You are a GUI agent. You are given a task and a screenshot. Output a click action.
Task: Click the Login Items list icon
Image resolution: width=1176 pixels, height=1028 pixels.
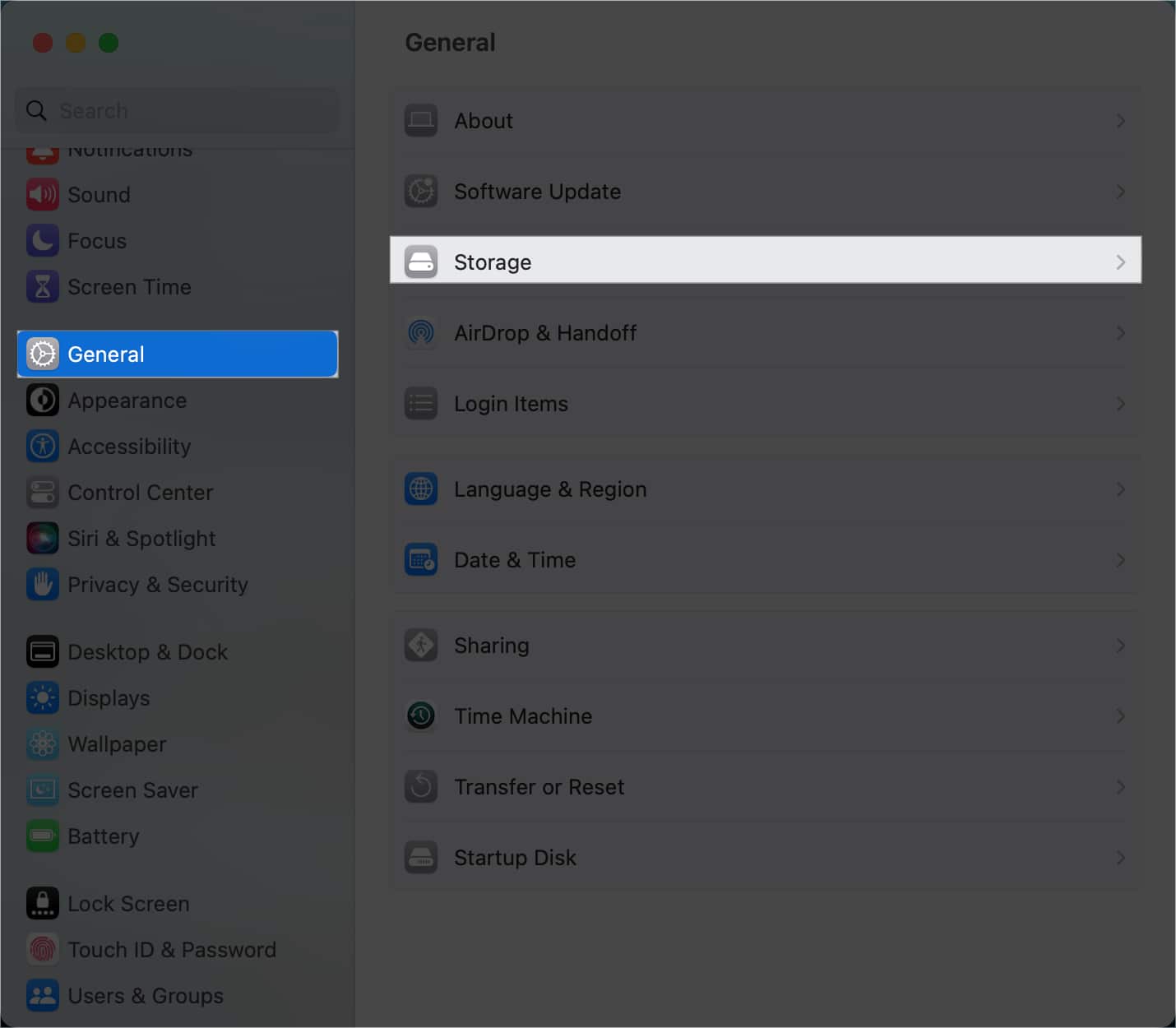tap(421, 404)
